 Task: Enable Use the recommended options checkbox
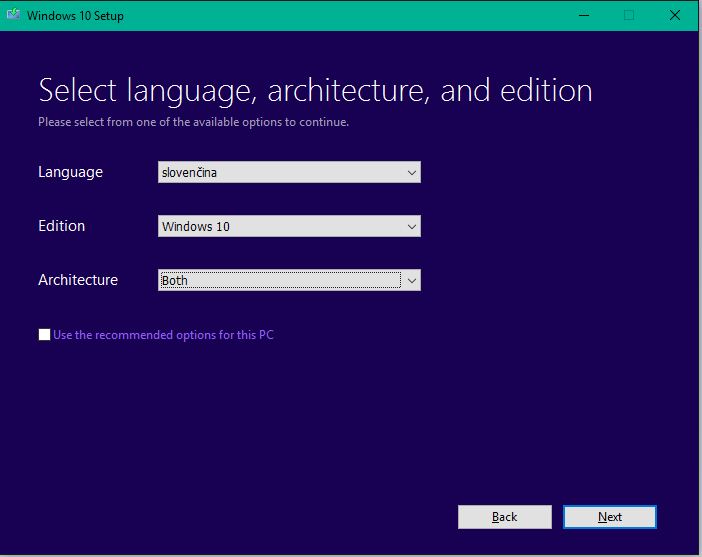point(44,334)
